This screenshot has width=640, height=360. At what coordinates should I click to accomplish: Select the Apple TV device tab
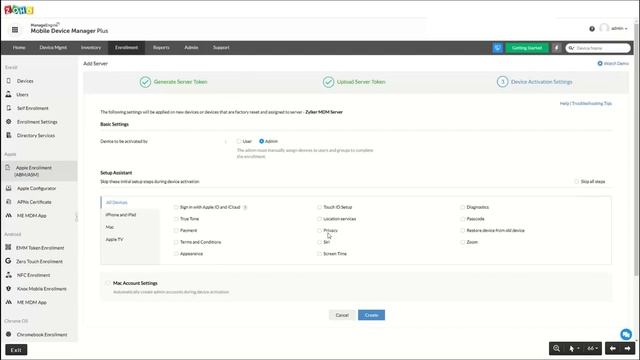point(114,240)
